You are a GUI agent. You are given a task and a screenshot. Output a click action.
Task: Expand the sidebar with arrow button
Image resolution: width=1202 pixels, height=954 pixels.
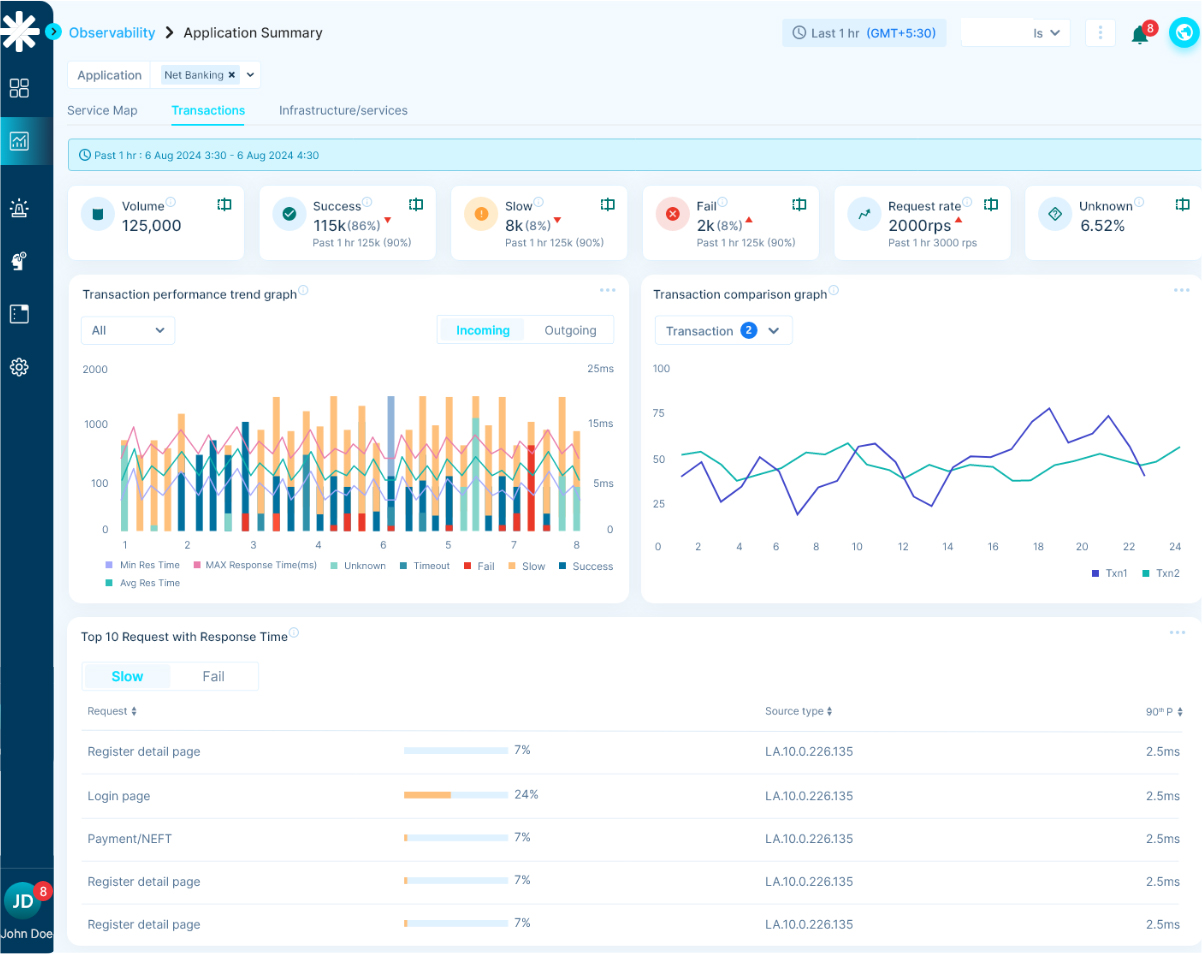point(54,32)
